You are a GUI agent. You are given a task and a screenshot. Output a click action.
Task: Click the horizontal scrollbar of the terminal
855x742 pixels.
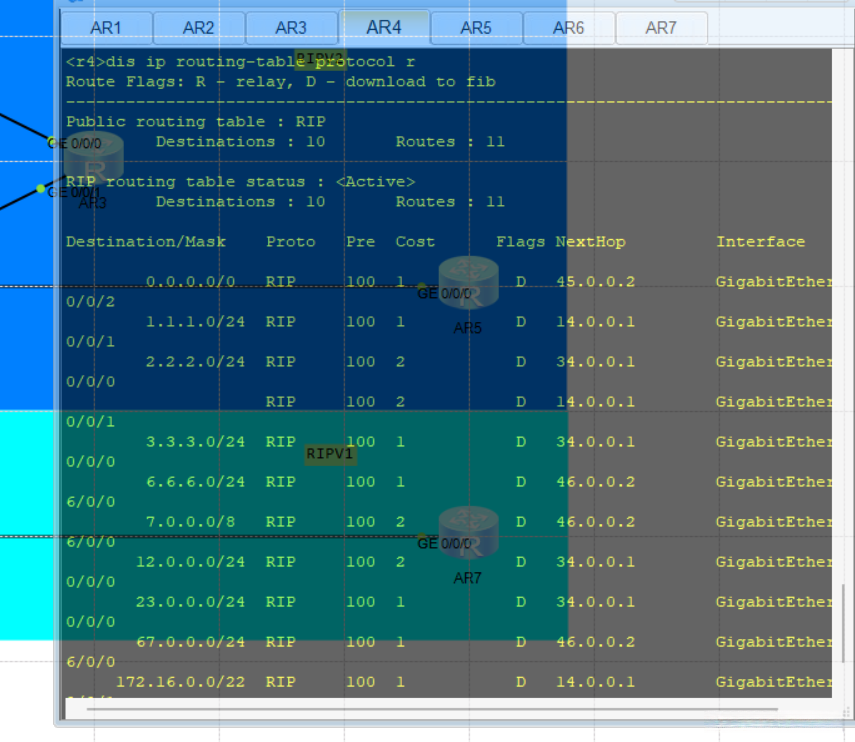[x=432, y=709]
